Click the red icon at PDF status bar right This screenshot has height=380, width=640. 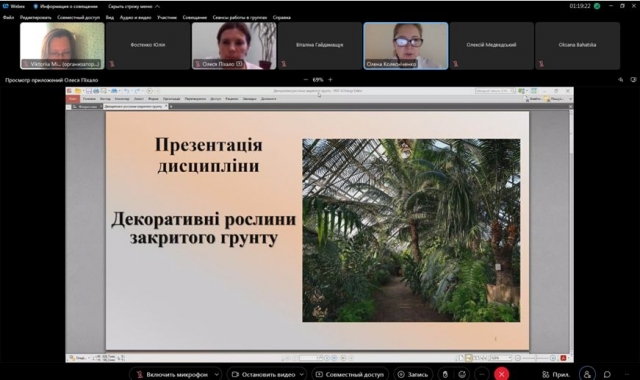(x=563, y=358)
